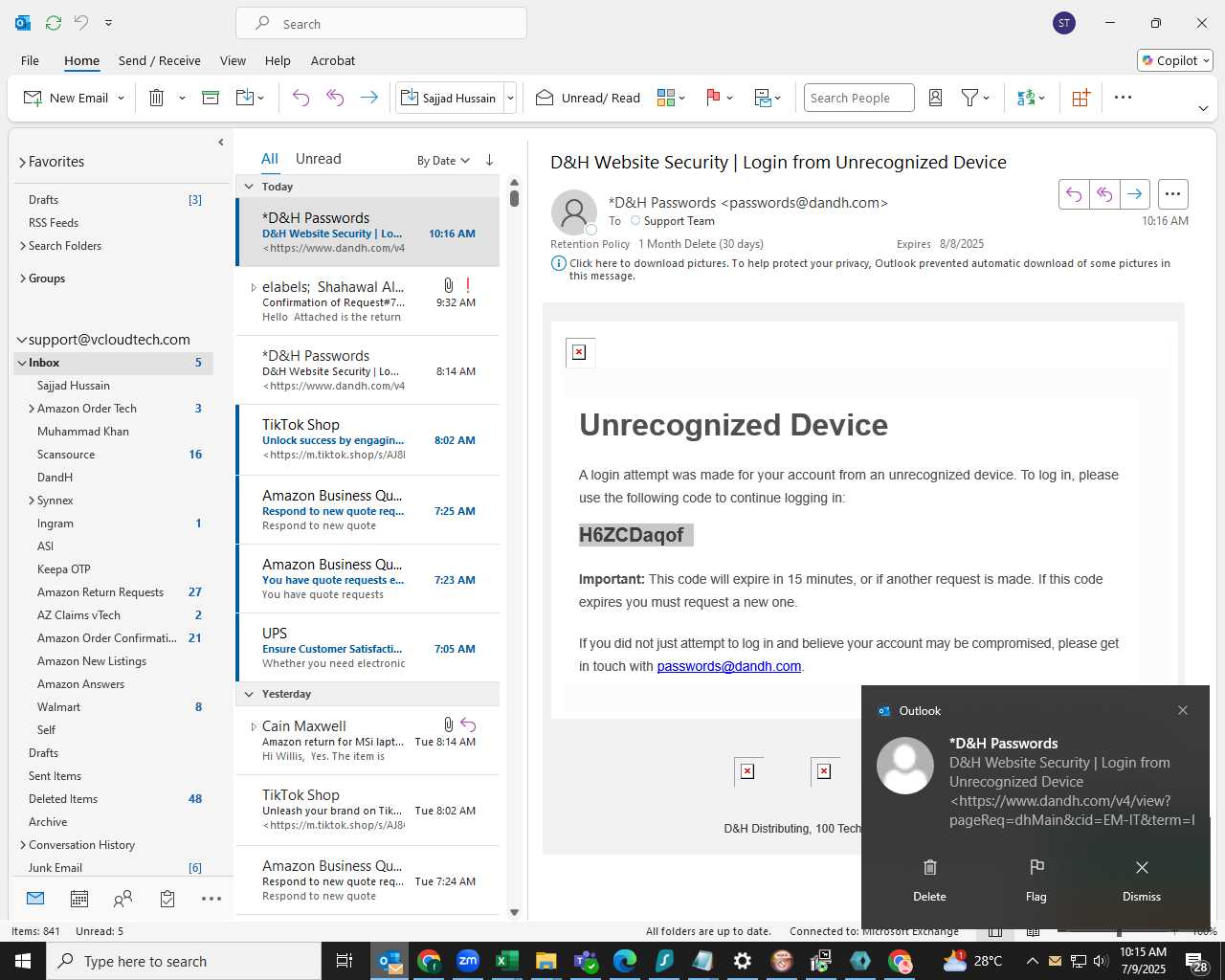The image size is (1225, 980).
Task: Click the Get Add-ins grid icon
Action: click(1080, 98)
